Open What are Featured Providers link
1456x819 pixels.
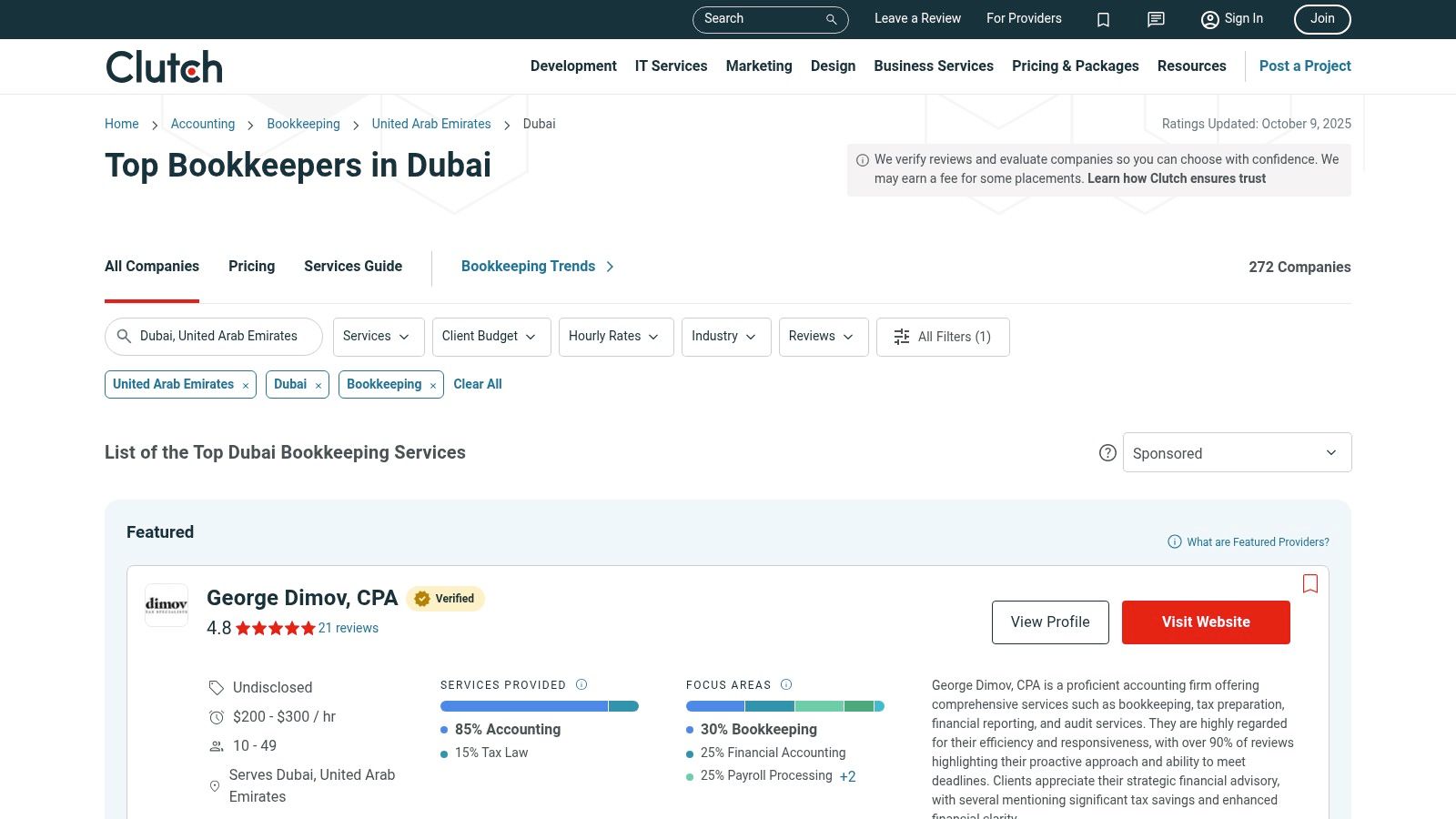(1249, 541)
